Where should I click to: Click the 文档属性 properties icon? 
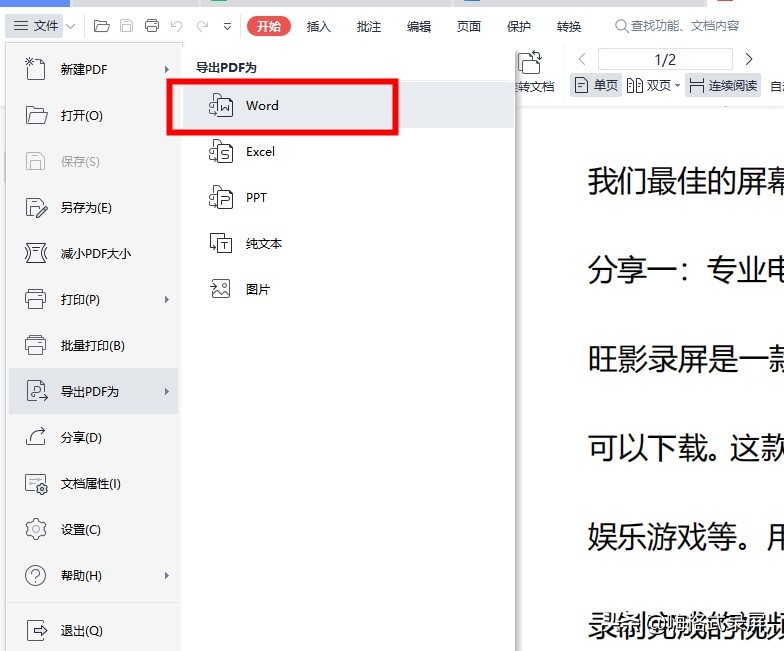click(x=36, y=484)
